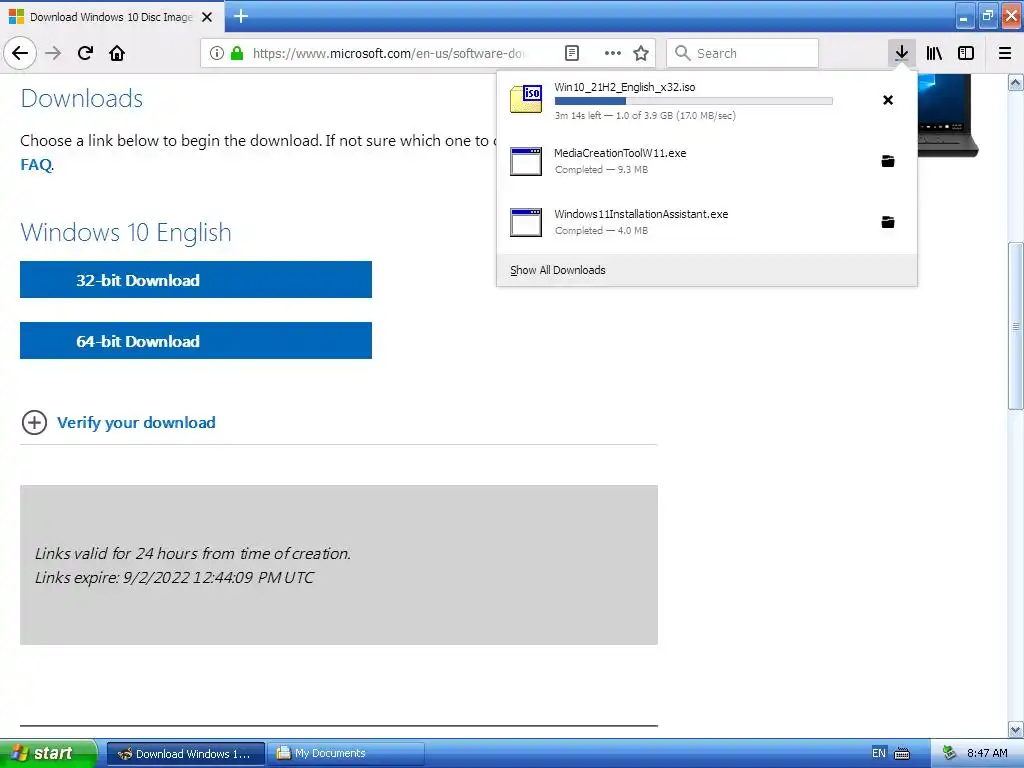Open containing folder for Windows11InstallationAssistant.exe
1024x768 pixels.
(x=888, y=222)
